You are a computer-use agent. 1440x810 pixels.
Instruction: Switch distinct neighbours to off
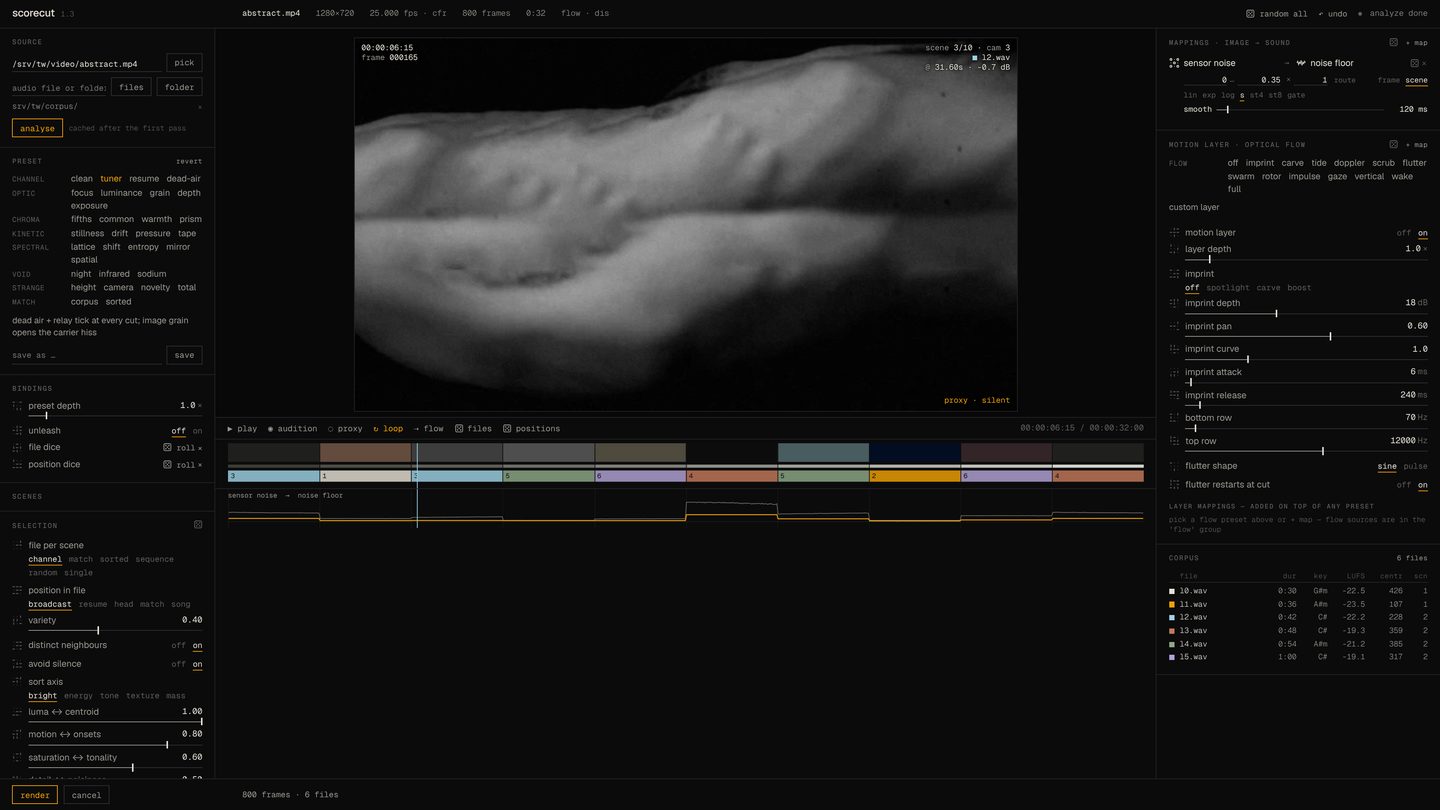pyautogui.click(x=178, y=645)
